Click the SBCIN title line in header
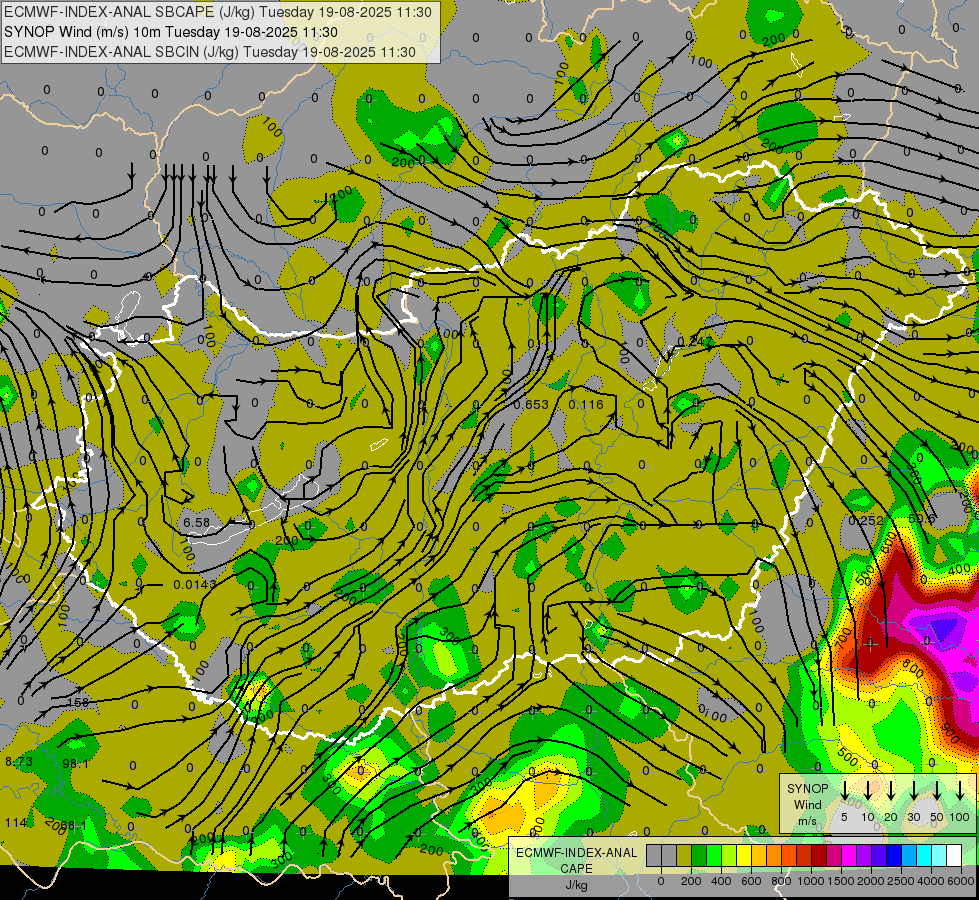Viewport: 979px width, 900px height. [210, 52]
